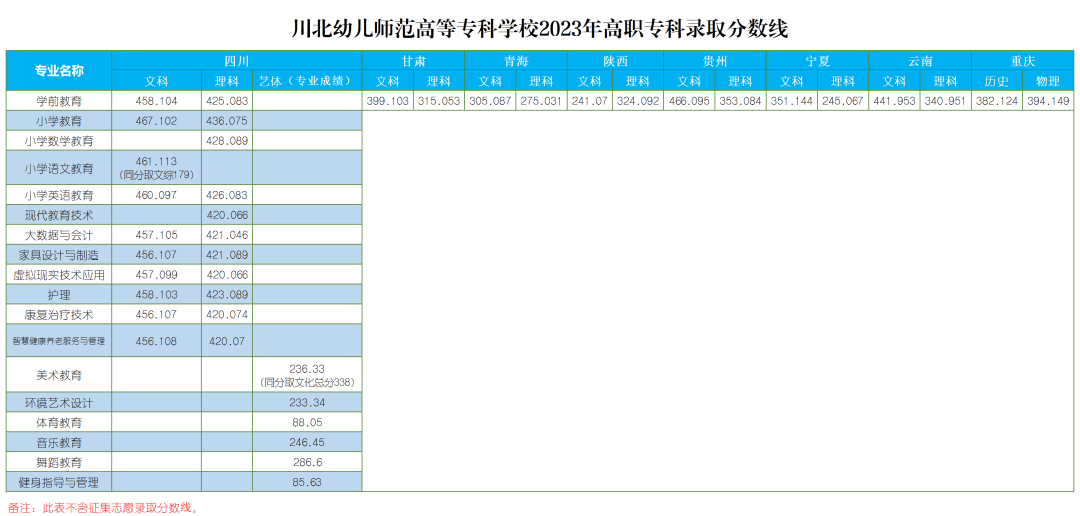The height and width of the screenshot is (516, 1080).
Task: Select the 学前教育 major row label
Action: pyautogui.click(x=59, y=101)
